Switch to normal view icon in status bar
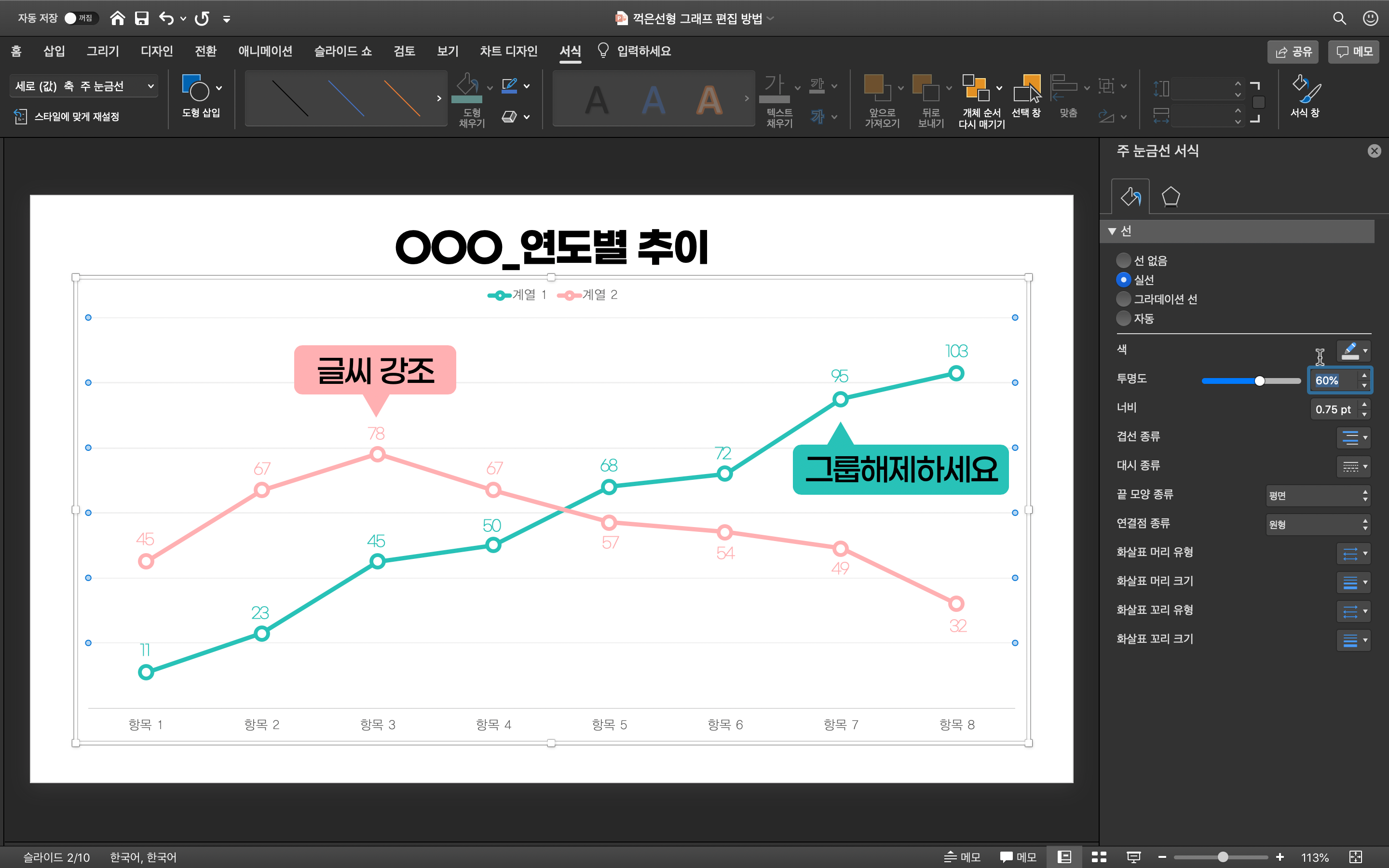 pos(1064,857)
